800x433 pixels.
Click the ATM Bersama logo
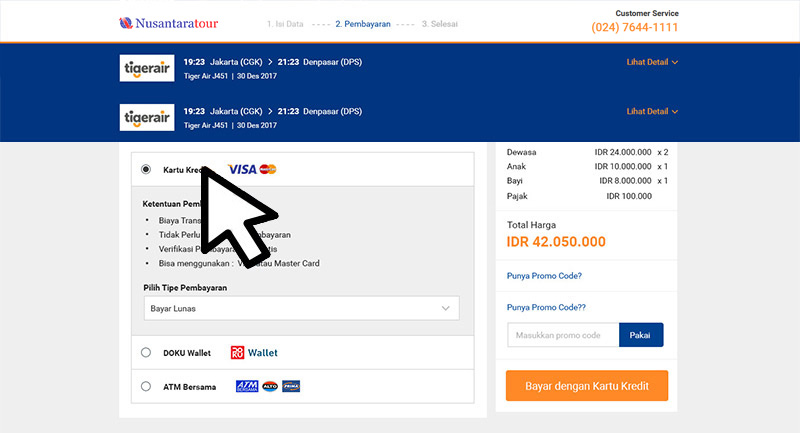(247, 386)
